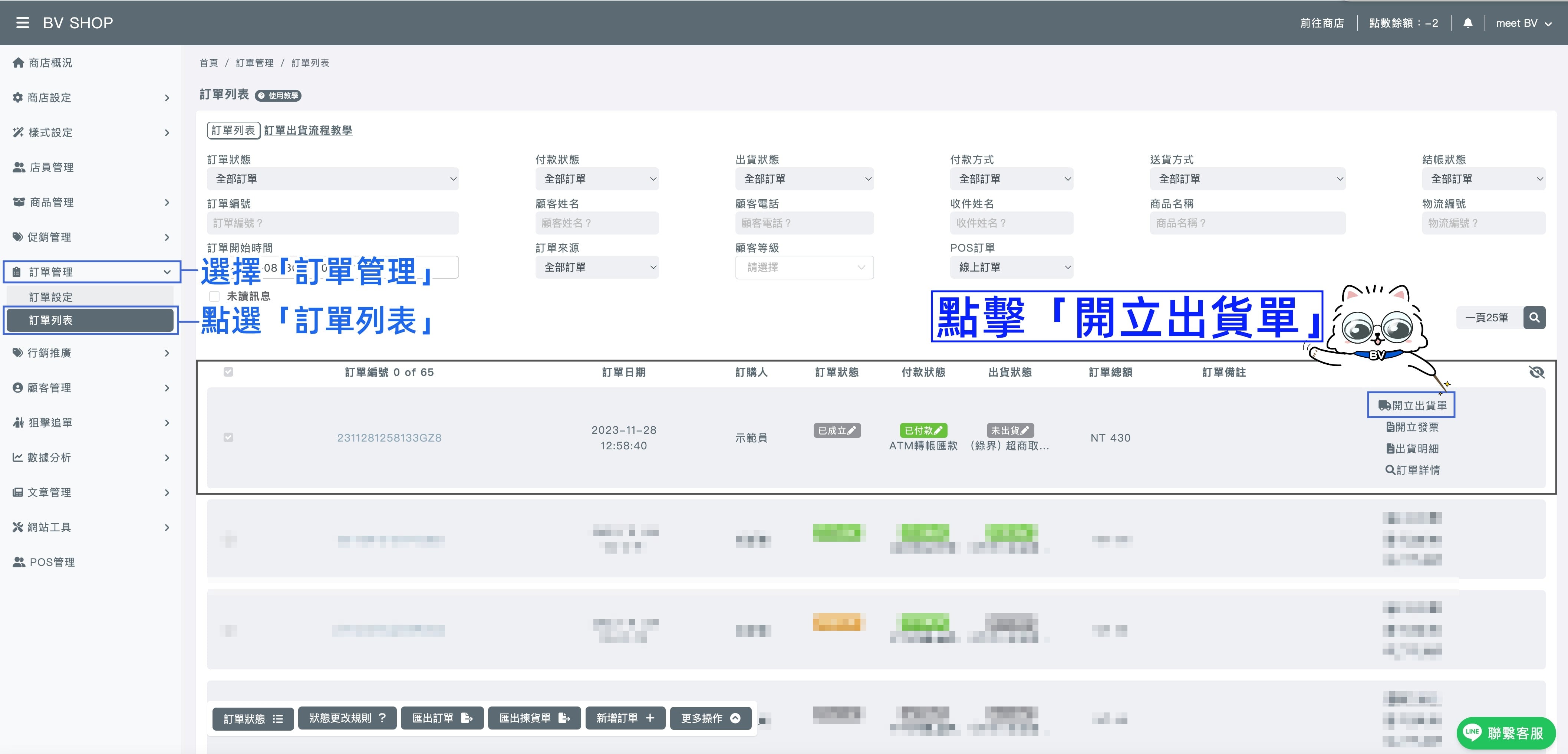Image resolution: width=1568 pixels, height=754 pixels.
Task: Click the notification bell icon
Action: (x=1467, y=23)
